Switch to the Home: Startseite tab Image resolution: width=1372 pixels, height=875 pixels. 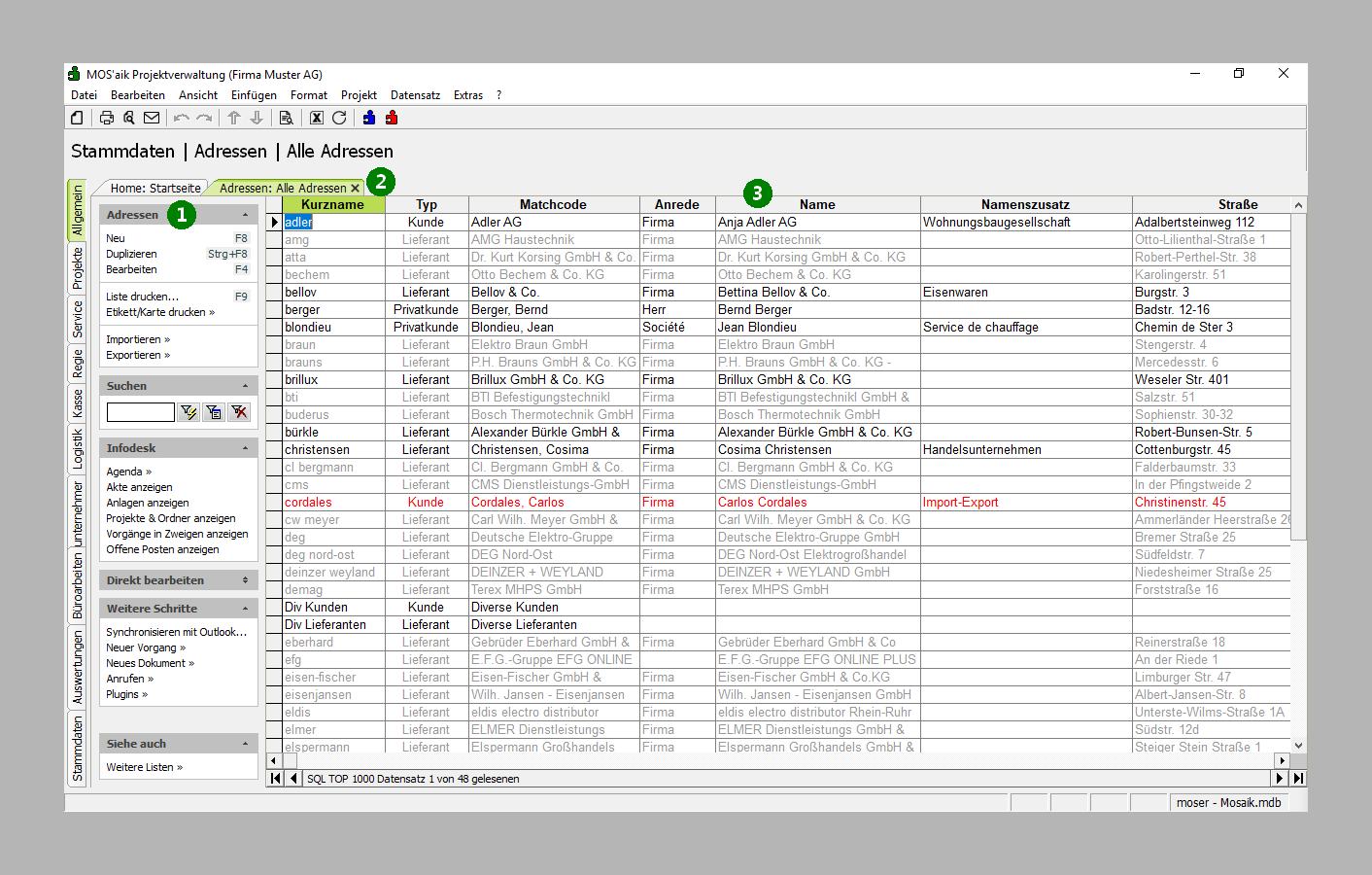[x=155, y=189]
